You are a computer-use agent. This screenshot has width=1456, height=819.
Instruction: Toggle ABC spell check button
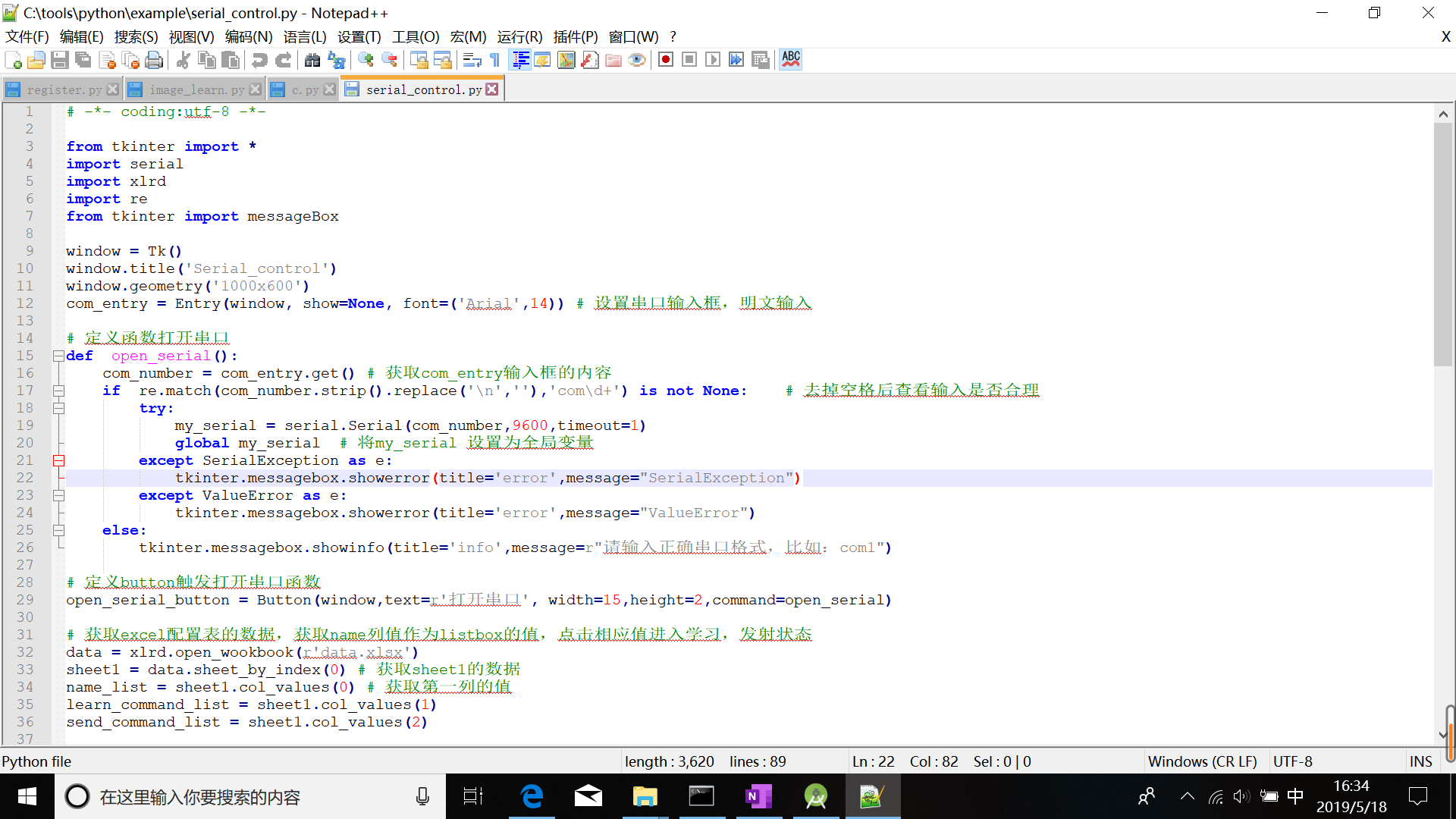coord(791,59)
